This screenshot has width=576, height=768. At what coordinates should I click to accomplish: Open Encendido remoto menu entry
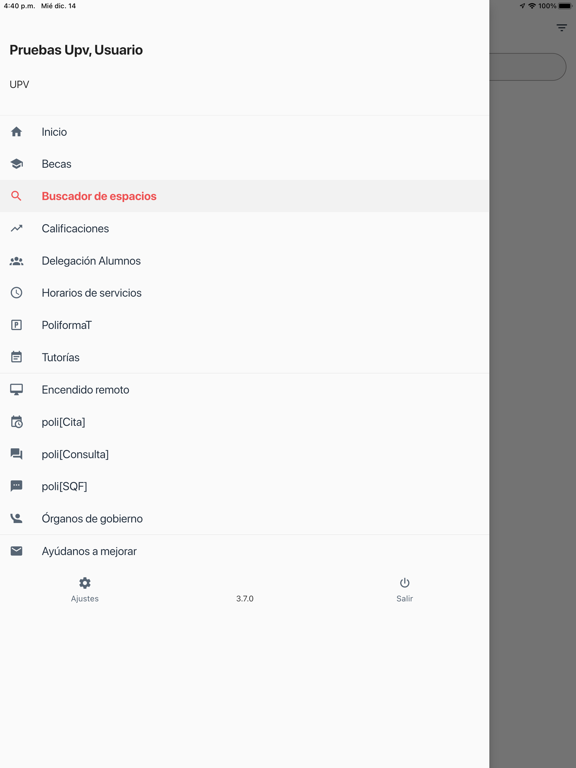[x=244, y=389]
